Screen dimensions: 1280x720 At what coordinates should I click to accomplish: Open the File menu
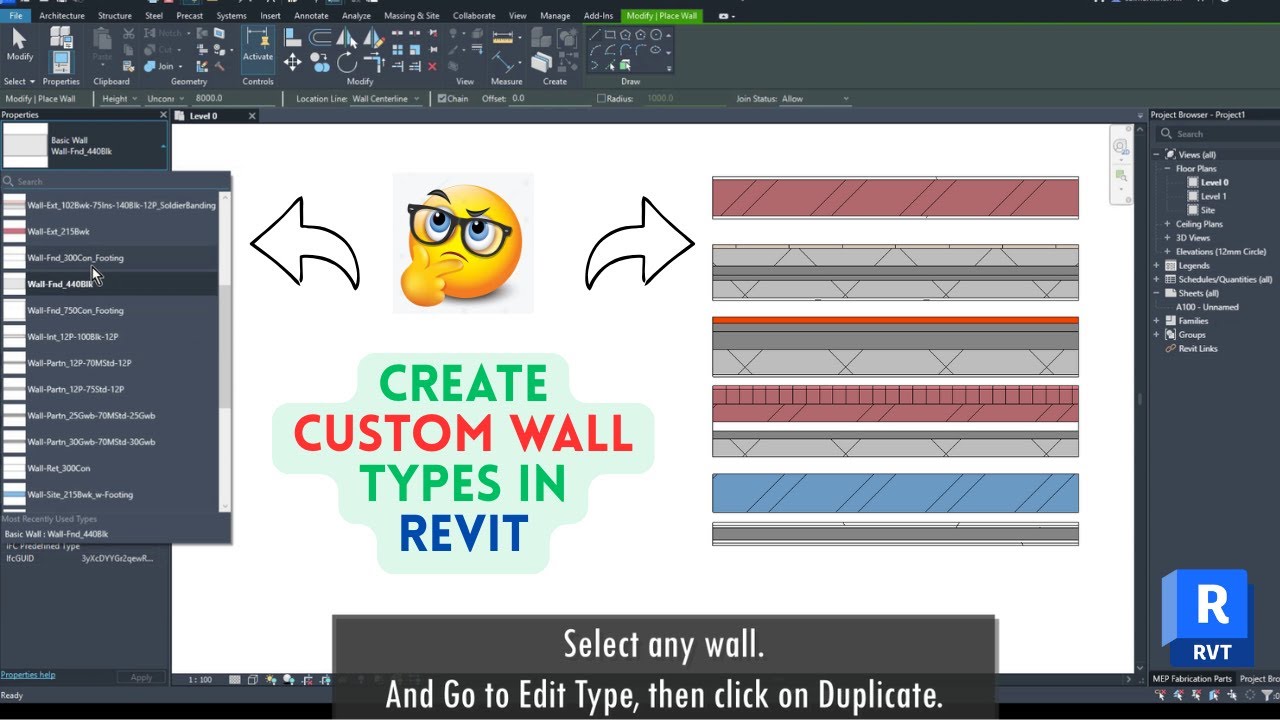pos(16,16)
